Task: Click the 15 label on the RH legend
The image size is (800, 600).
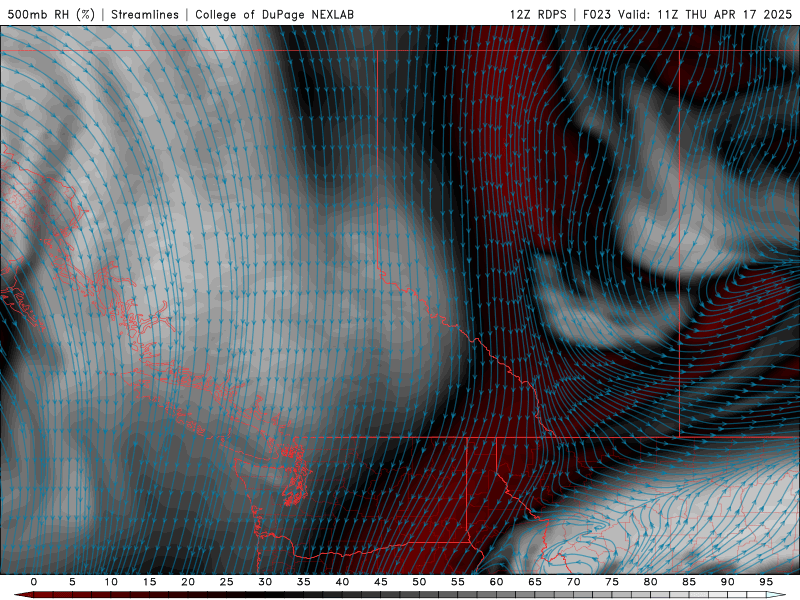Action: coord(149,582)
